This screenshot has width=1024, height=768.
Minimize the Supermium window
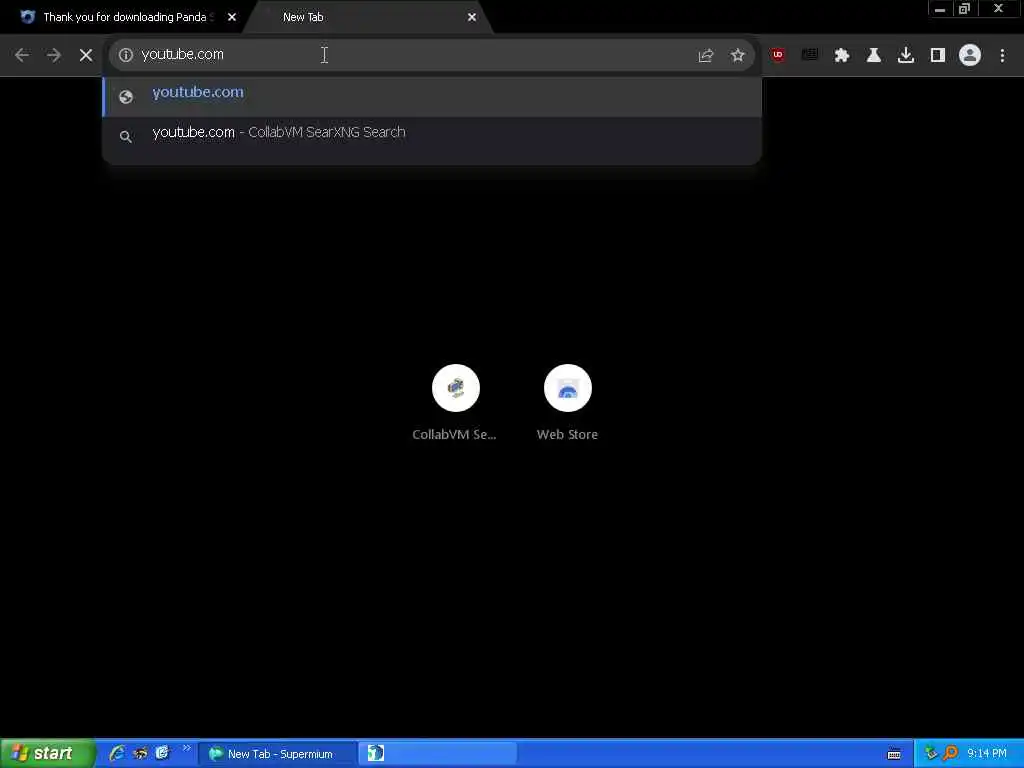[x=940, y=9]
